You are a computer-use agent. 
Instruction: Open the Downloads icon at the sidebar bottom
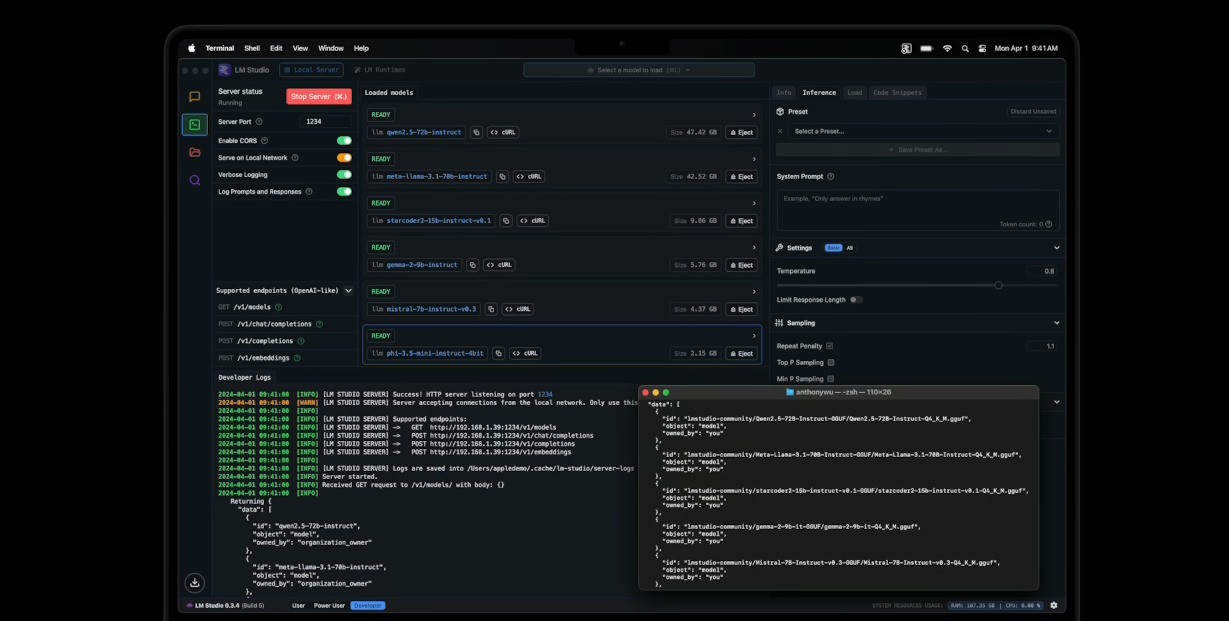pyautogui.click(x=194, y=582)
